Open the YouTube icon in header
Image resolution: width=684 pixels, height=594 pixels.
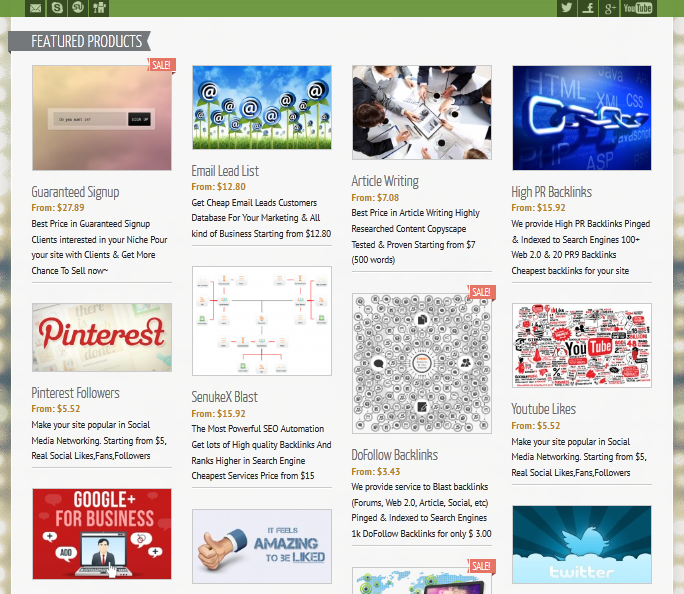click(637, 8)
